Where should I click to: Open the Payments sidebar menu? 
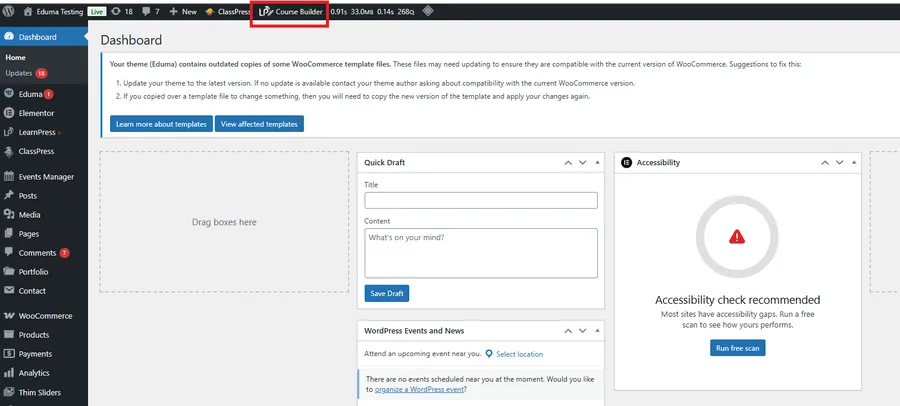[x=44, y=354]
